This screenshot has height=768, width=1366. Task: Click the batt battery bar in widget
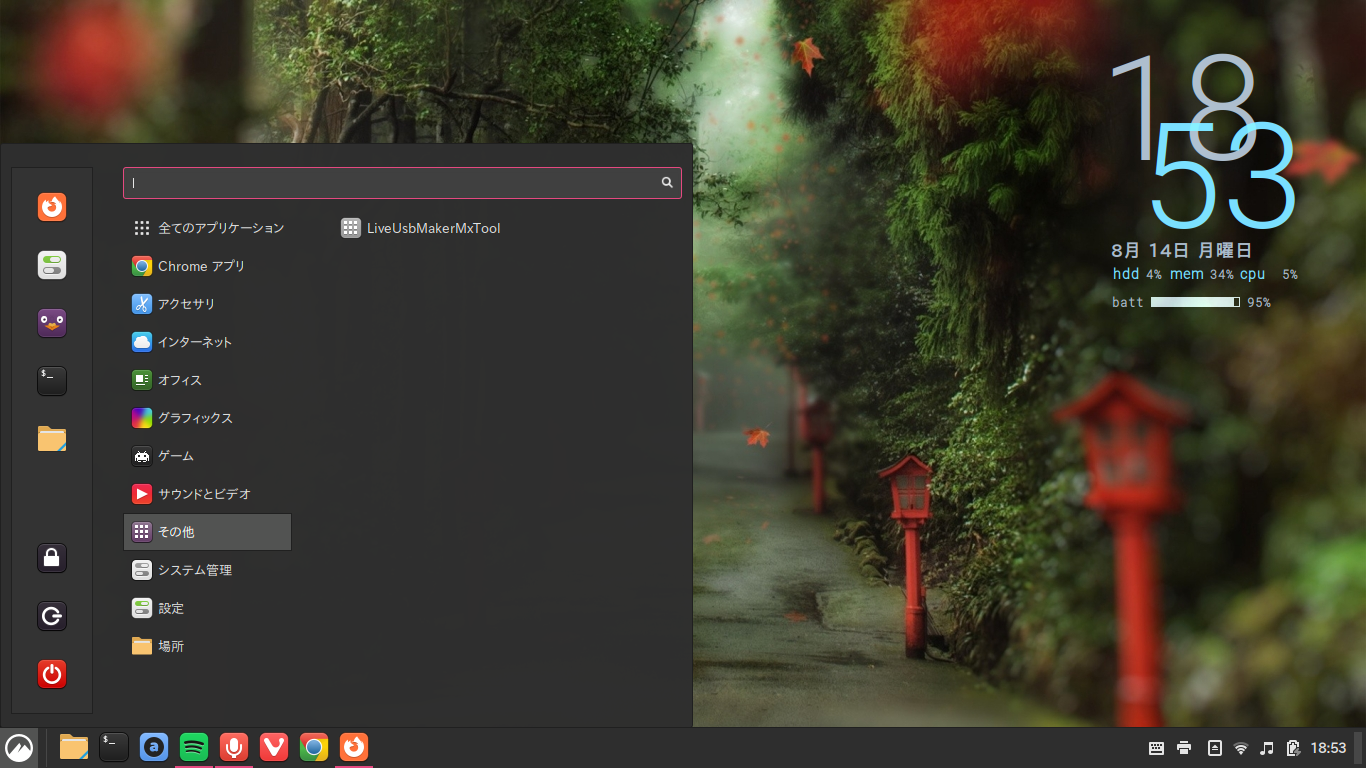1195,302
